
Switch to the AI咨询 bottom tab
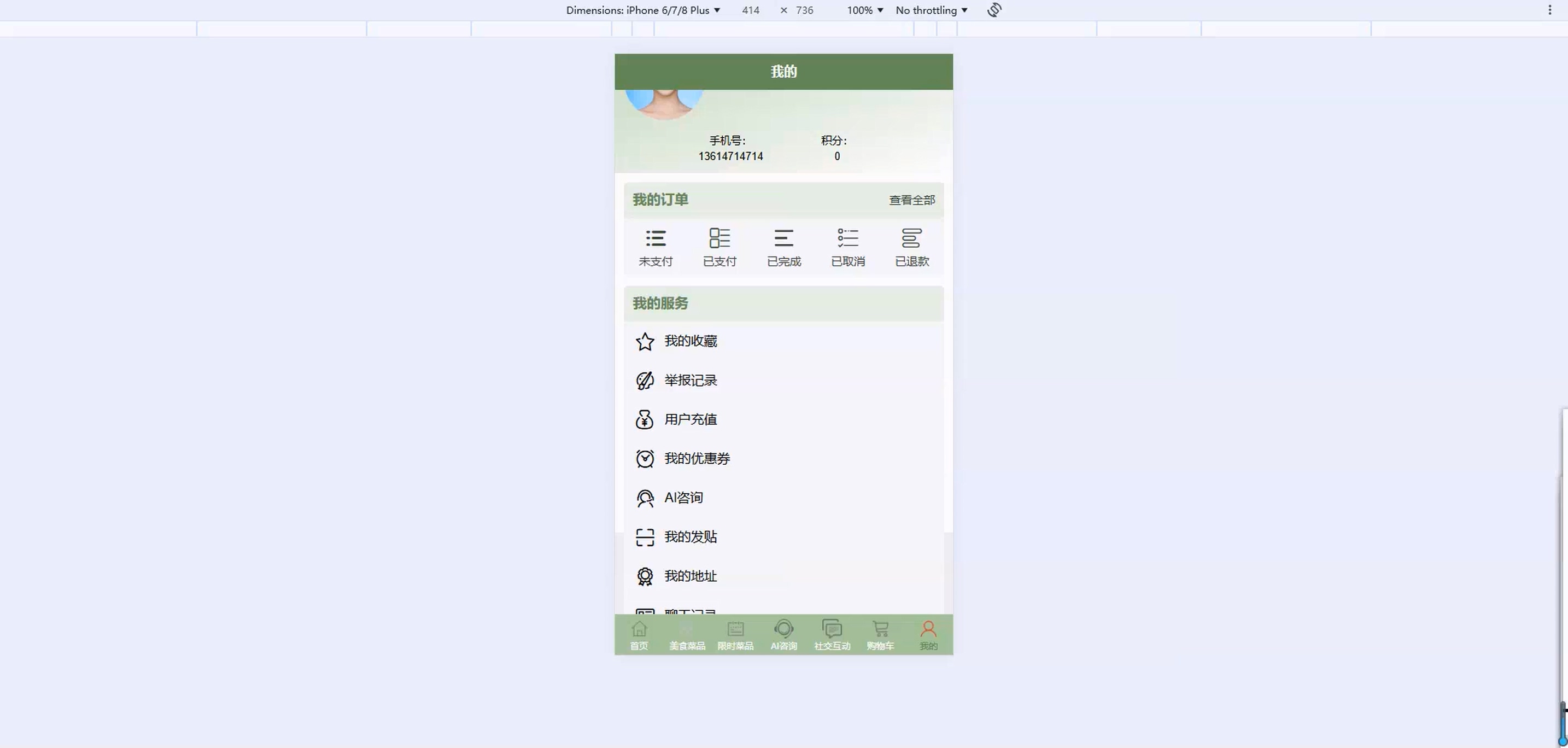(x=783, y=635)
